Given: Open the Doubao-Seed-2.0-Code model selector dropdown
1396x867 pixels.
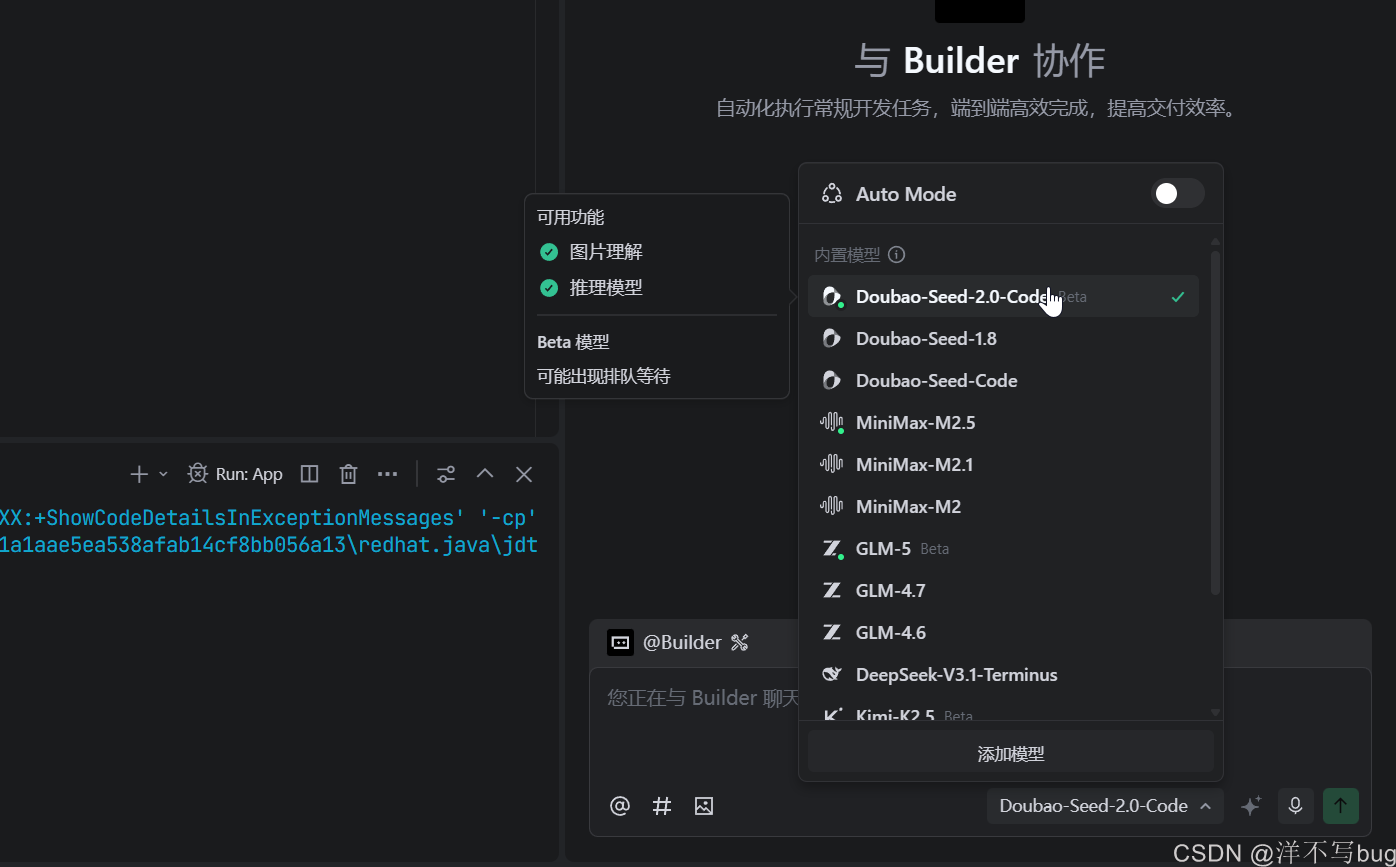Looking at the screenshot, I should click(1105, 806).
